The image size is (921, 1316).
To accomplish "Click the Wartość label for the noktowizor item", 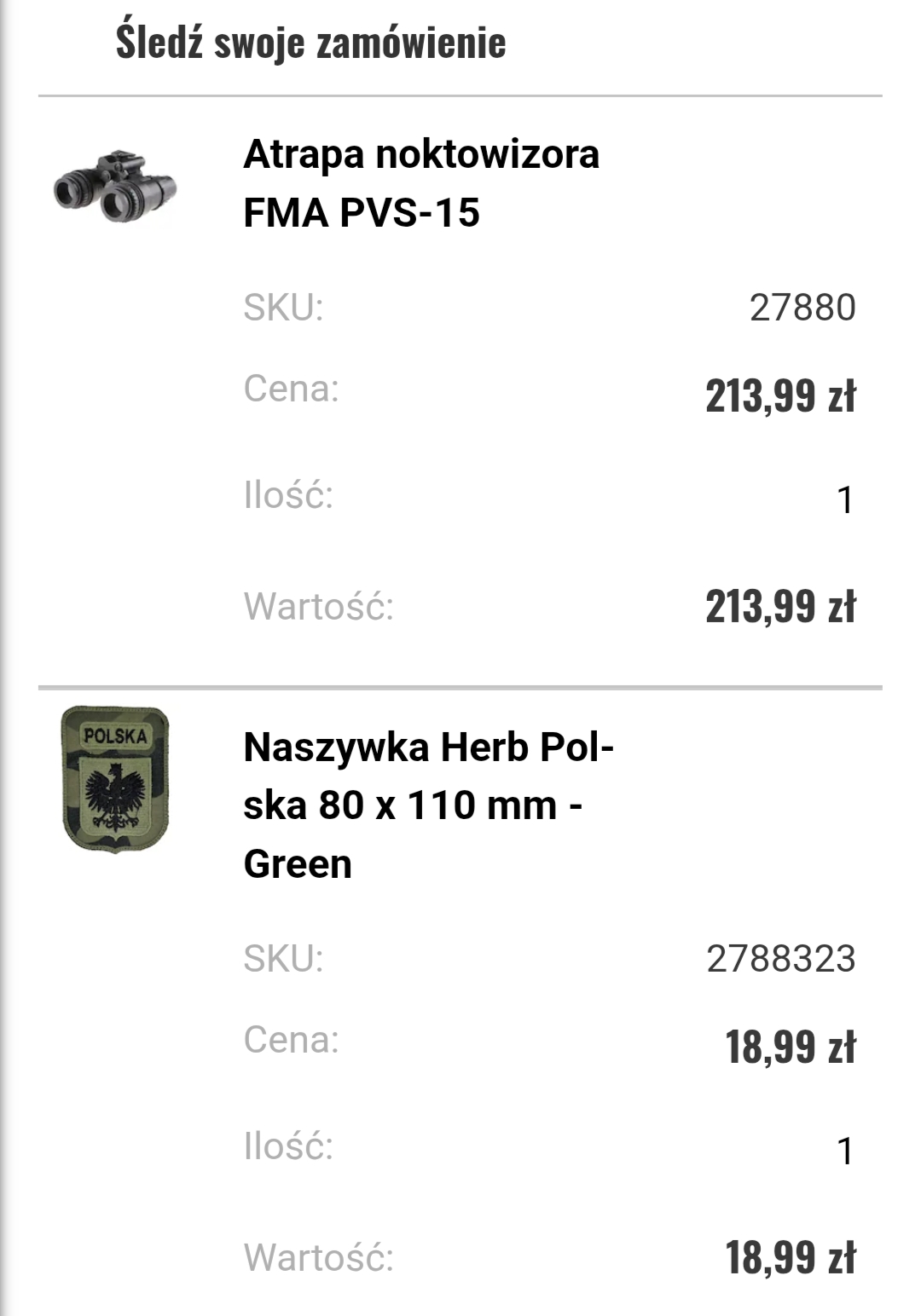I will click(x=319, y=607).
